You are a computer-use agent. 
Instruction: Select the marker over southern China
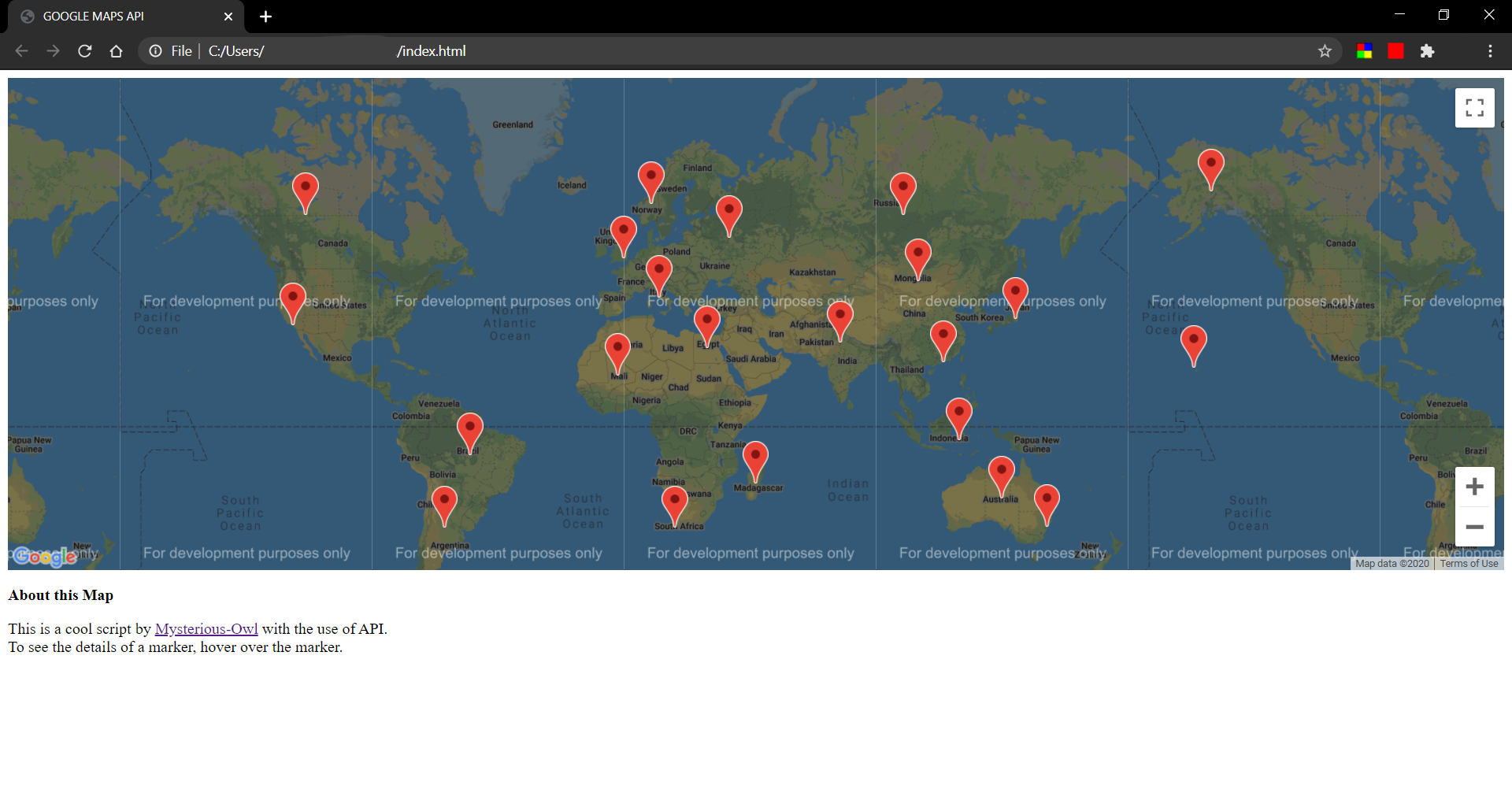coord(943,341)
